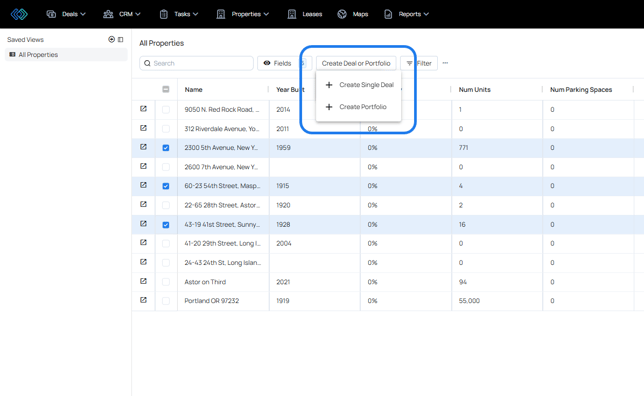The image size is (644, 396).
Task: Open record for 43-19 41st Street
Action: point(143,224)
